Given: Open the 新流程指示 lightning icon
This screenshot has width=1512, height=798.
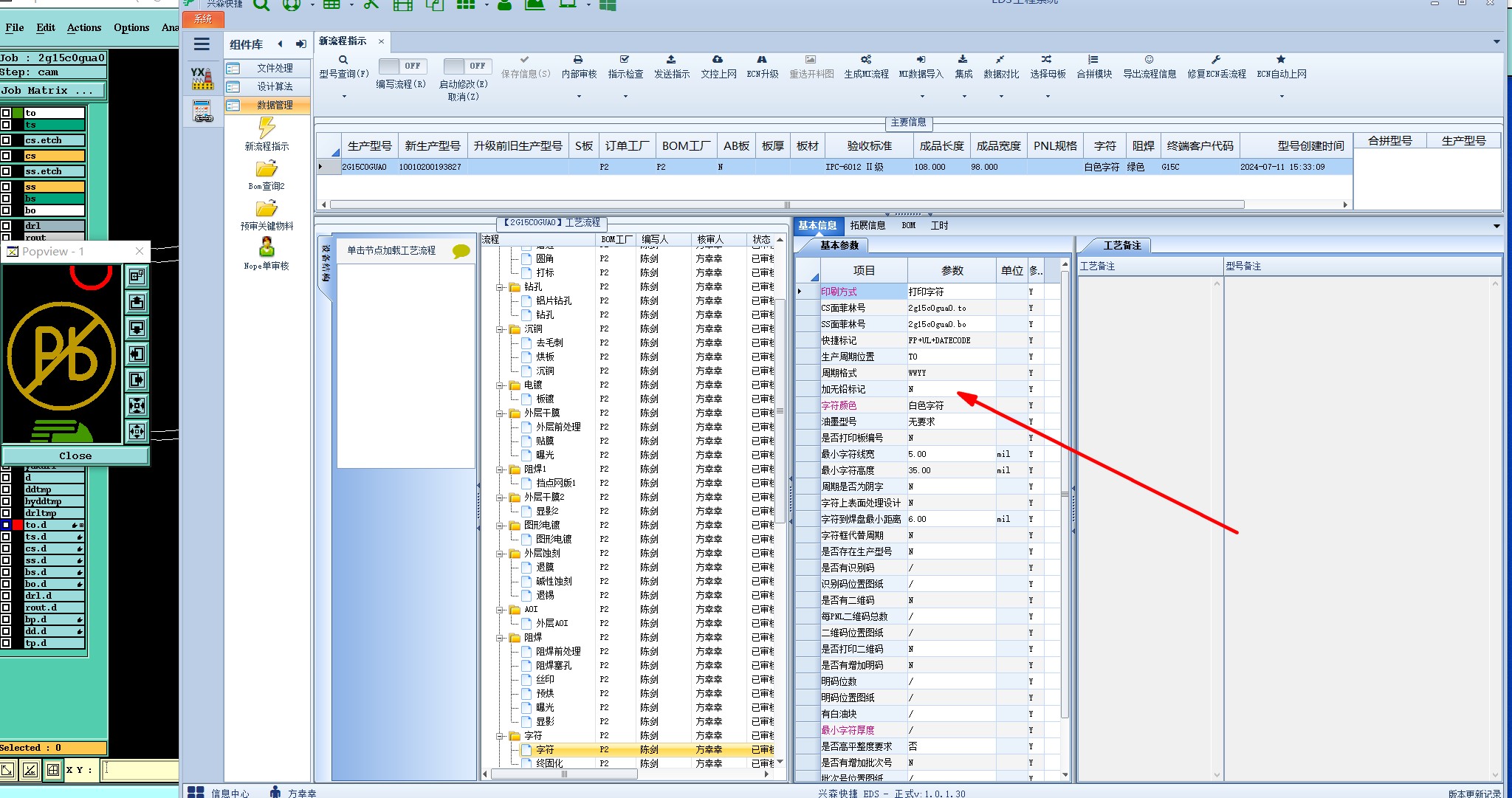Looking at the screenshot, I should (267, 128).
